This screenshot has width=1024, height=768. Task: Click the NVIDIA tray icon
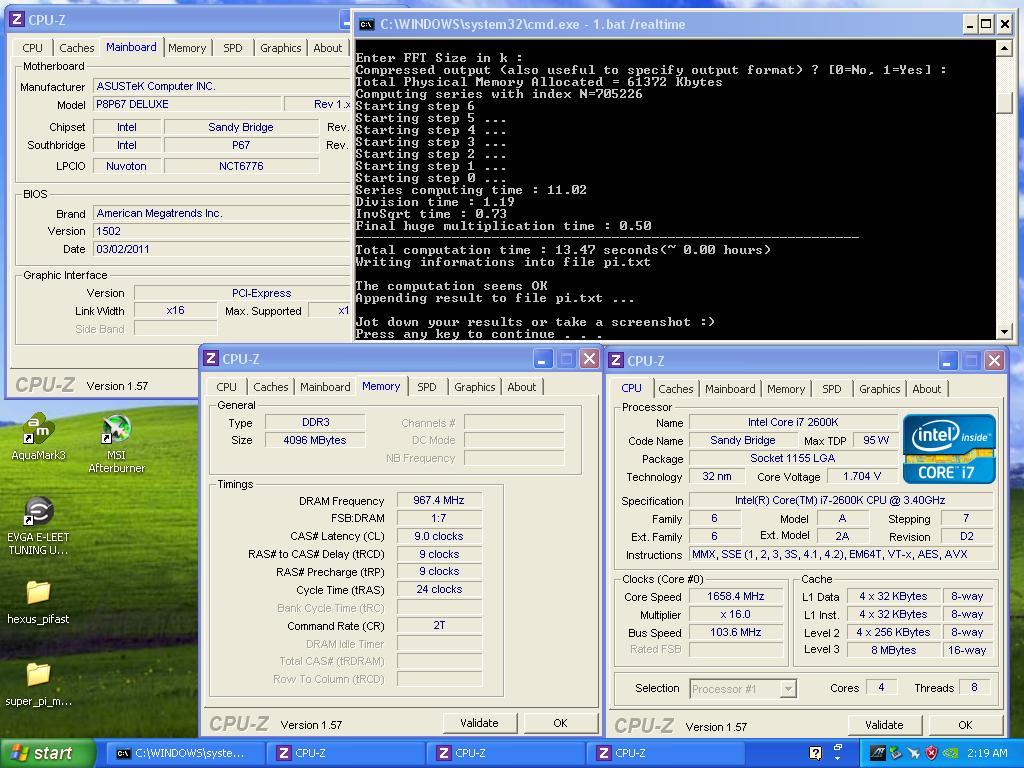click(950, 753)
